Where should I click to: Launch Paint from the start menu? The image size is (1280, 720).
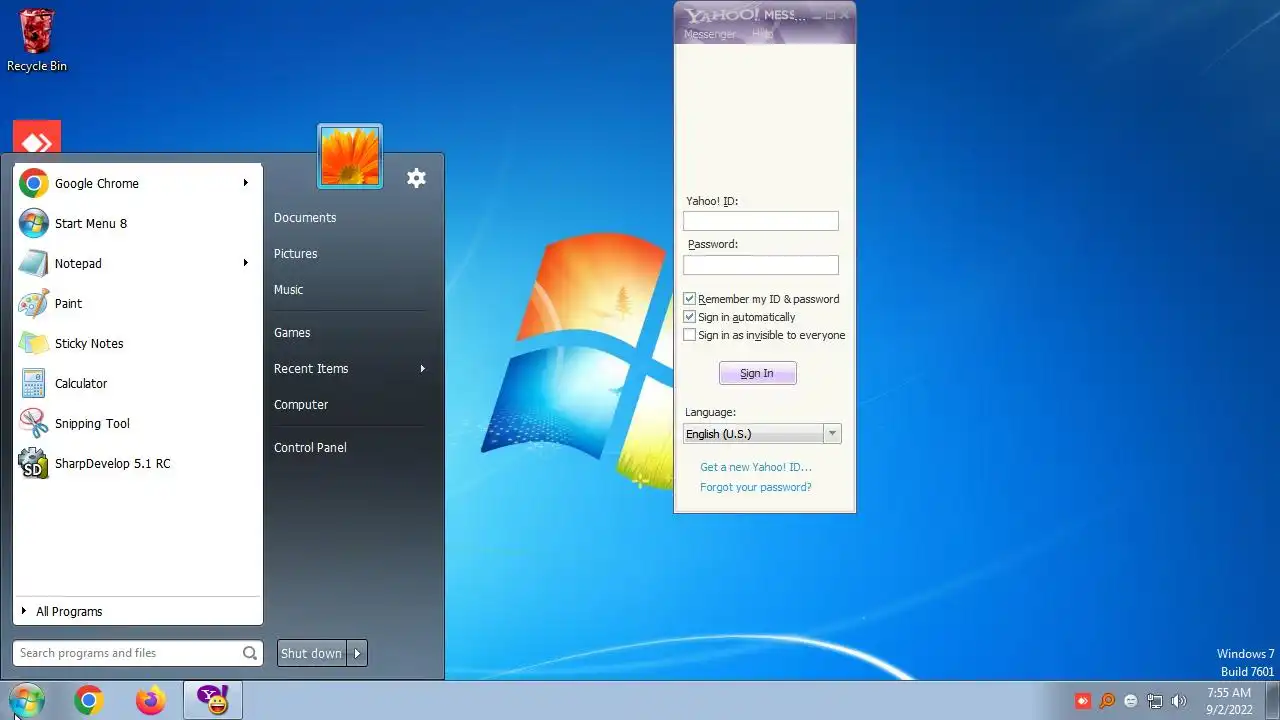[137, 303]
